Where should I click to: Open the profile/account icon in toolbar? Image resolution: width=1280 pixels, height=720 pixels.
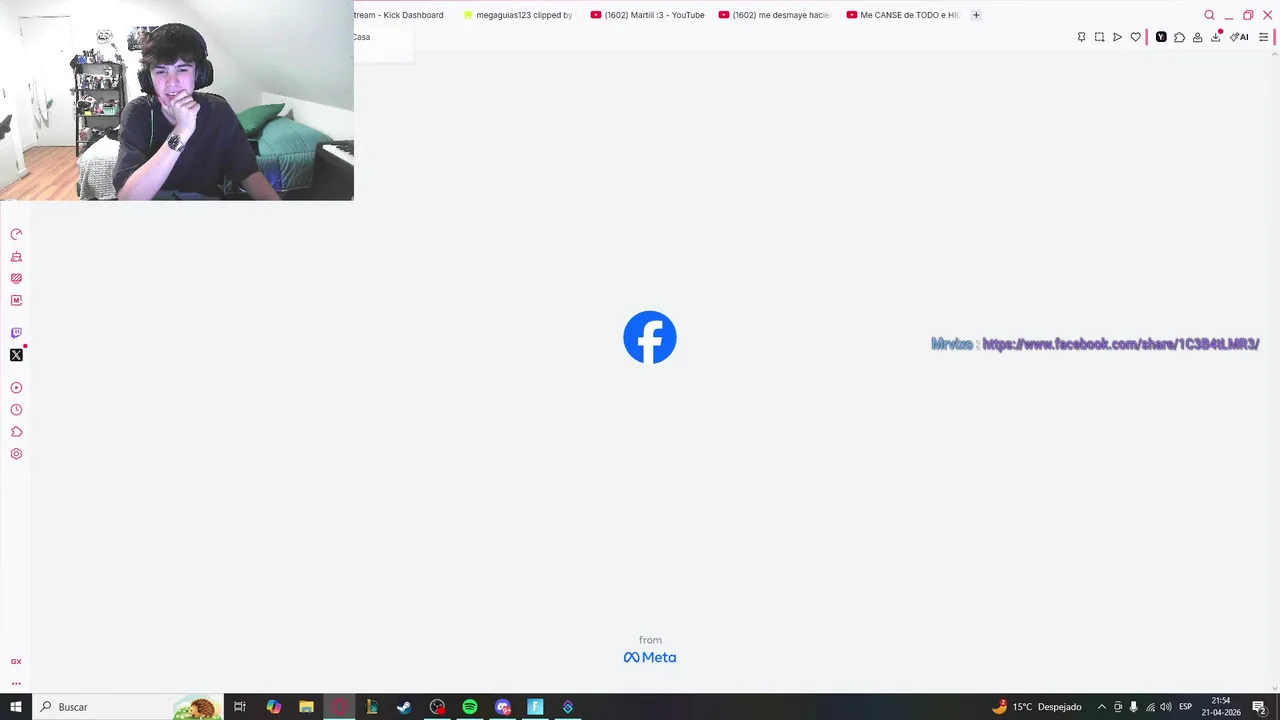[1197, 37]
